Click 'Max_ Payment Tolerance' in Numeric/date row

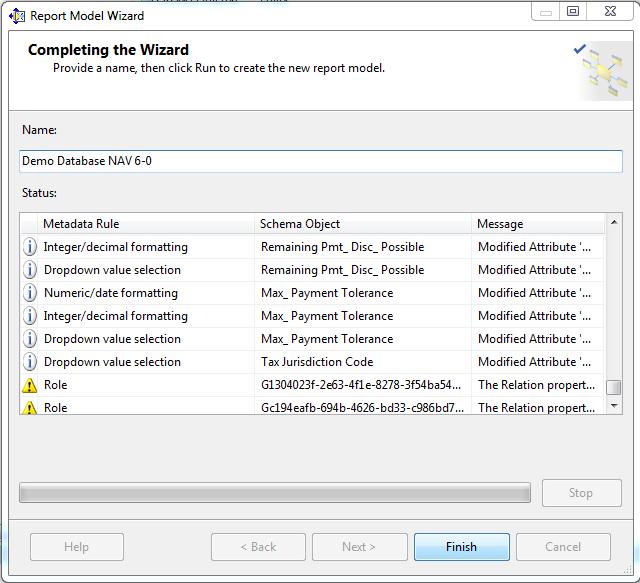pyautogui.click(x=327, y=293)
